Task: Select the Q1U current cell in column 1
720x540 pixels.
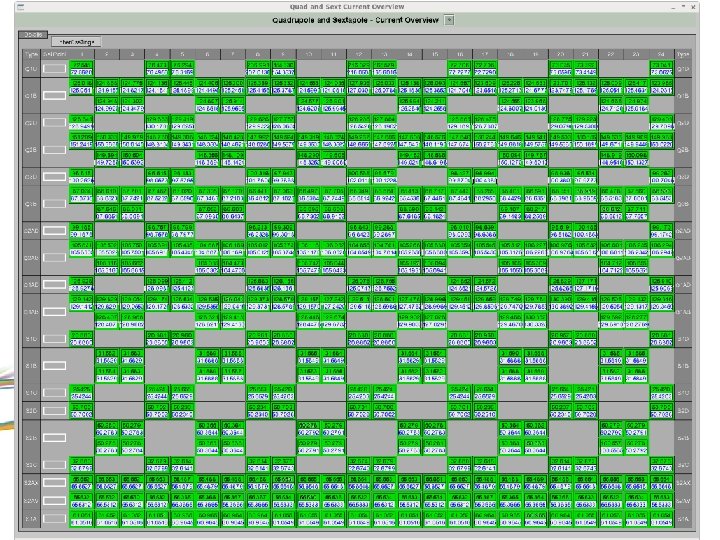Action: pos(81,68)
